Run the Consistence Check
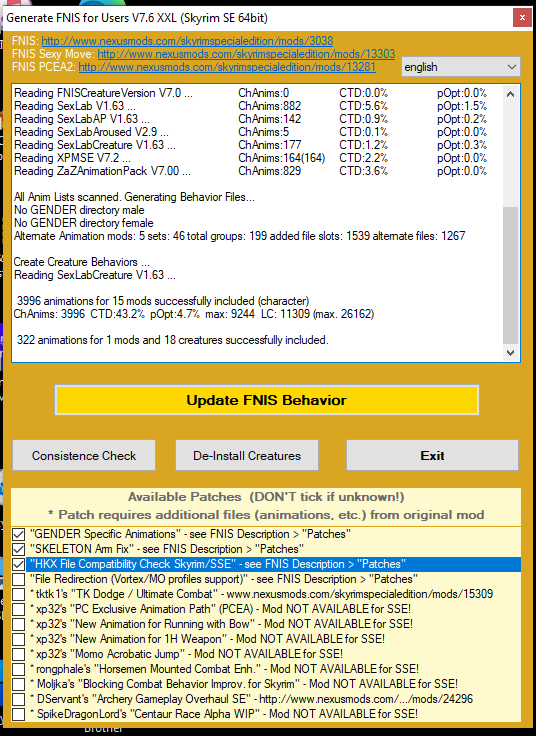This screenshot has height=736, width=536. tap(84, 455)
